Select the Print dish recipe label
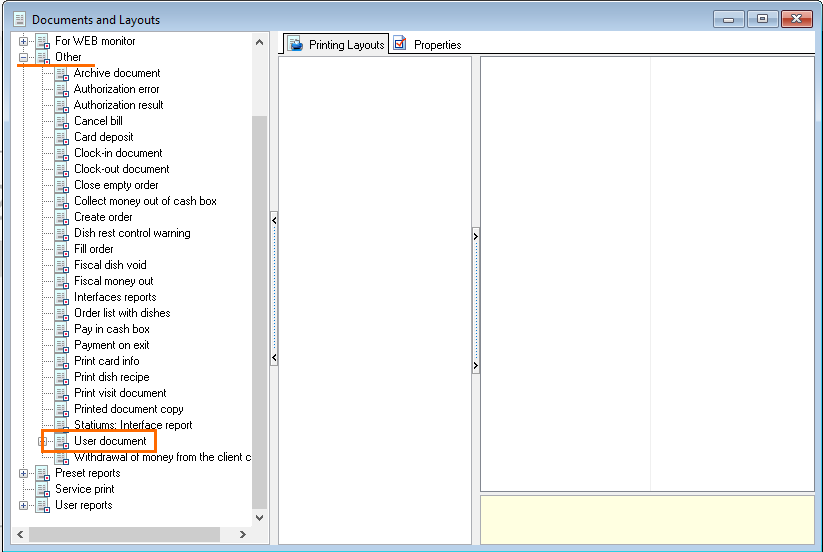Image resolution: width=823 pixels, height=552 pixels. [111, 377]
